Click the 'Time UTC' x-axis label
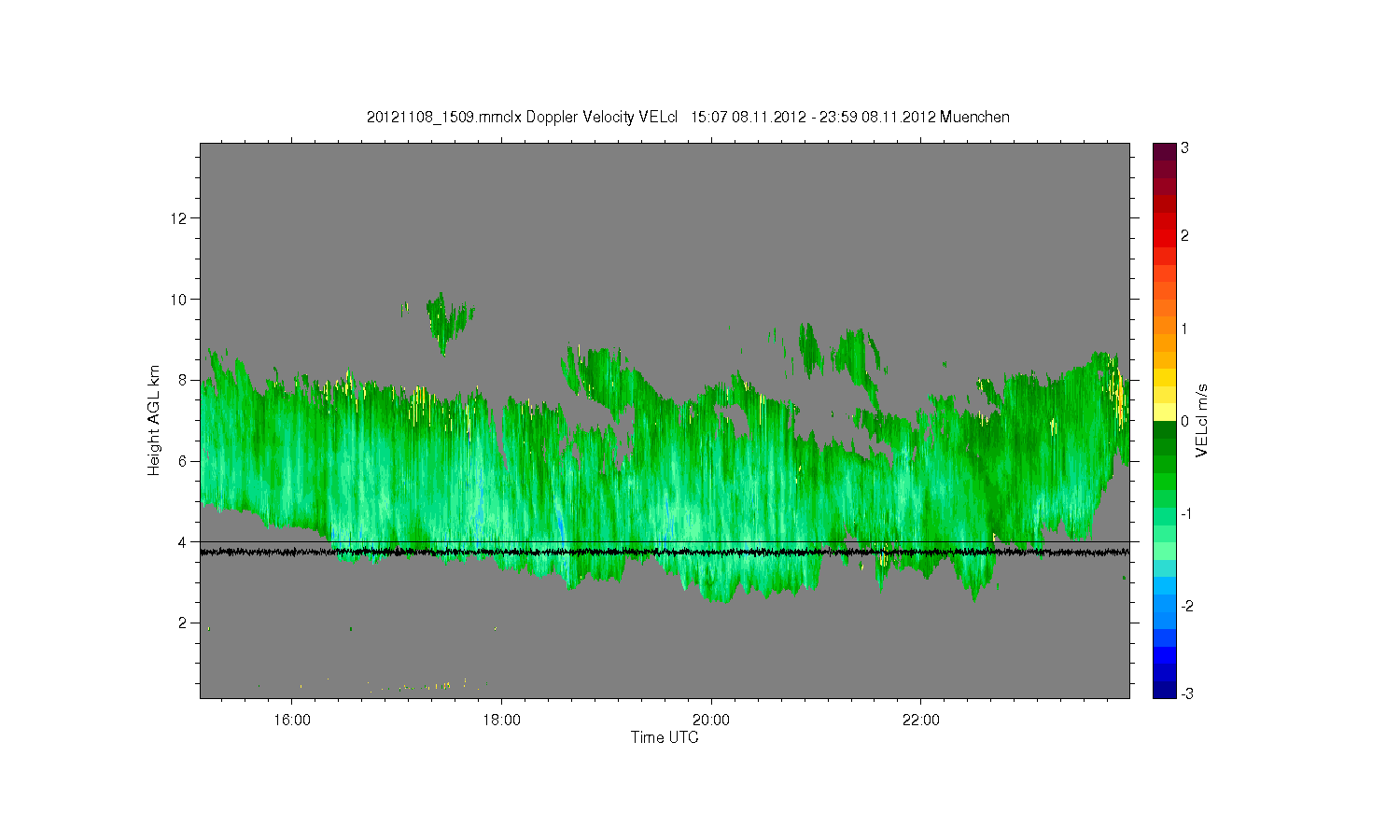The image size is (1400, 840). point(665,737)
